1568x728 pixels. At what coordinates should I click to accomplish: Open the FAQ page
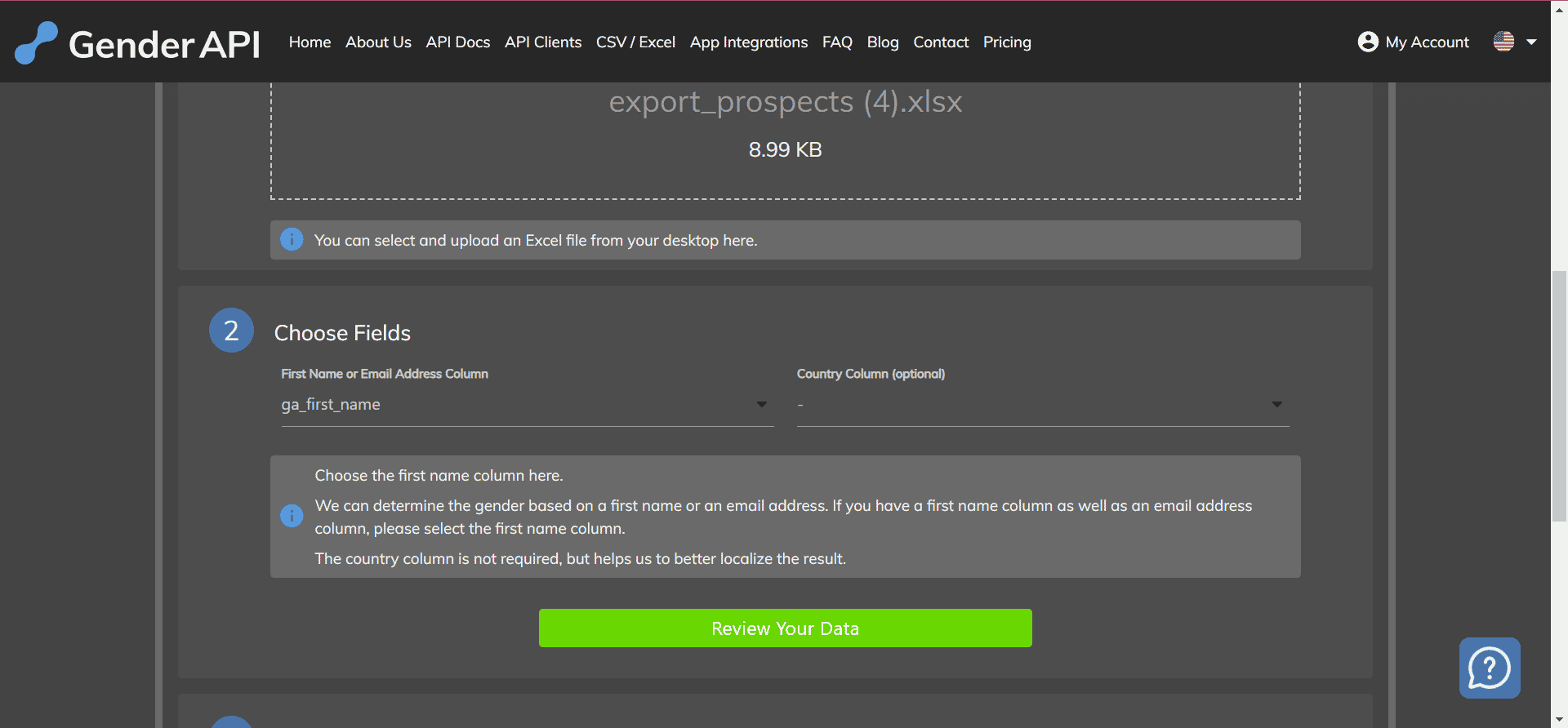click(837, 42)
